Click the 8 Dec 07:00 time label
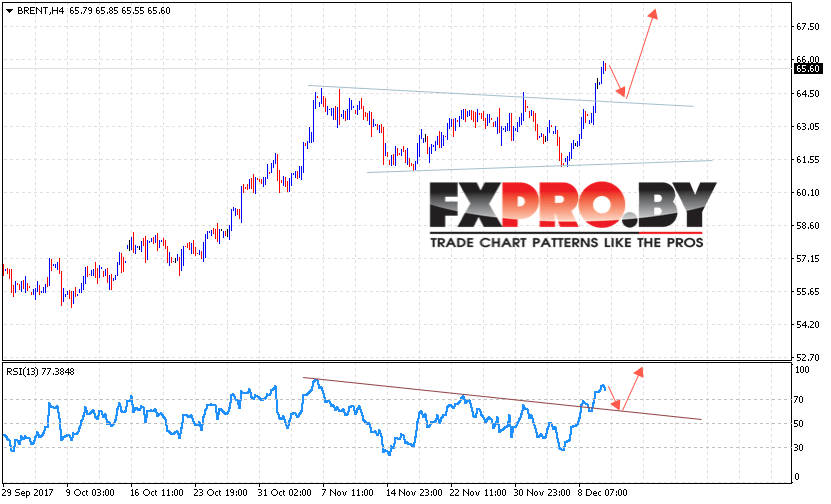831x504 pixels. 603,493
